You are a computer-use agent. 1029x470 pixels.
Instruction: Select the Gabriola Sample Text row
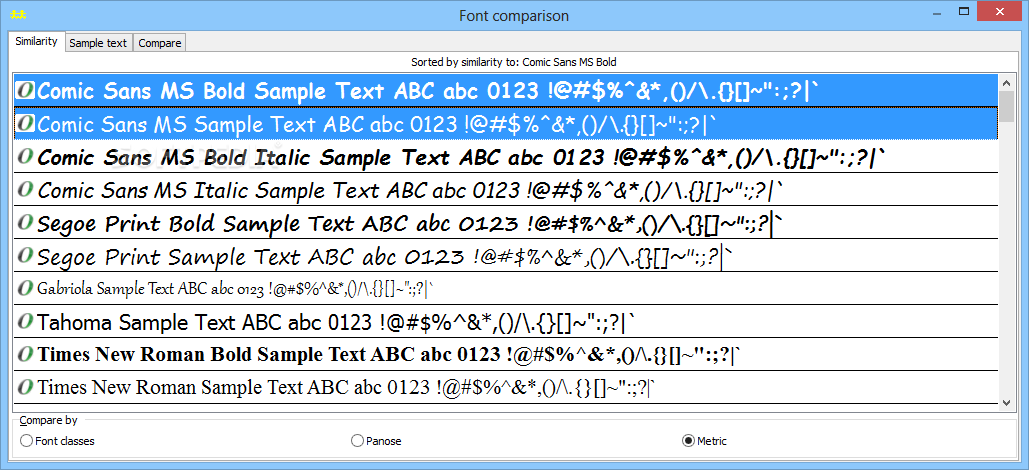[506, 288]
